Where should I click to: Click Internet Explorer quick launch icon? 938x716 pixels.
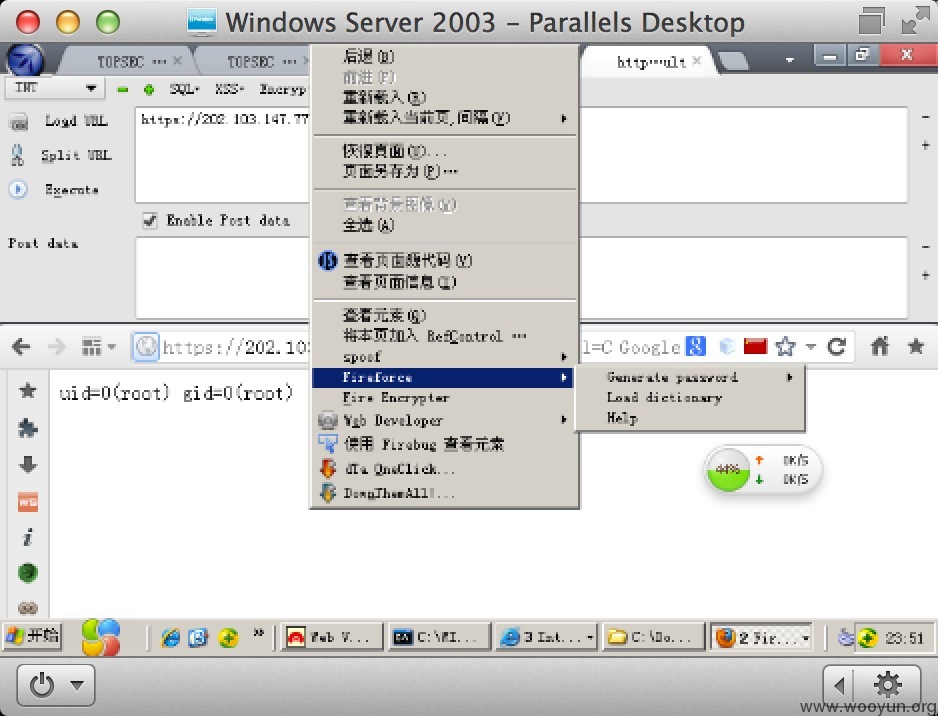(170, 638)
